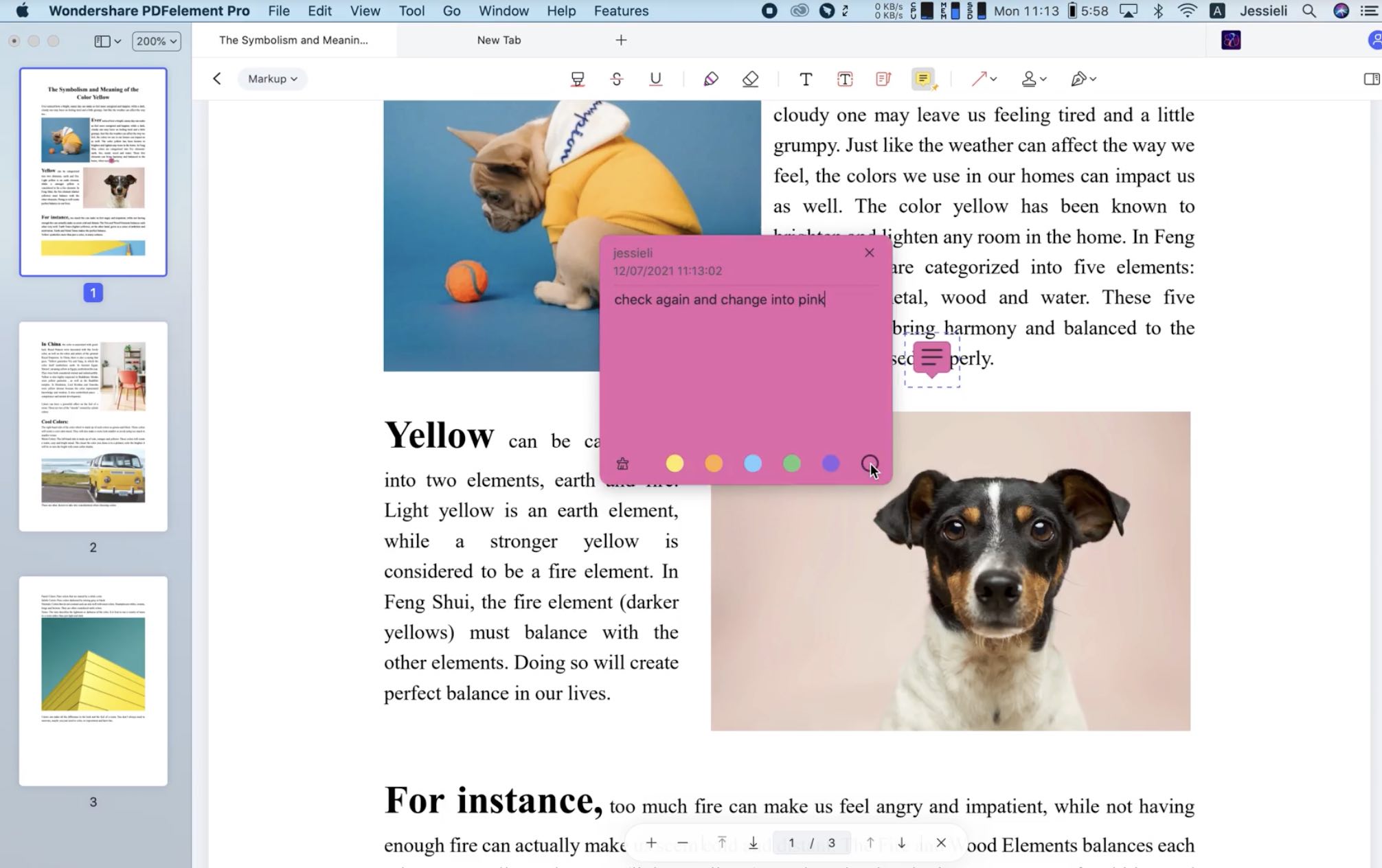Select the Highlight text tool

[578, 79]
